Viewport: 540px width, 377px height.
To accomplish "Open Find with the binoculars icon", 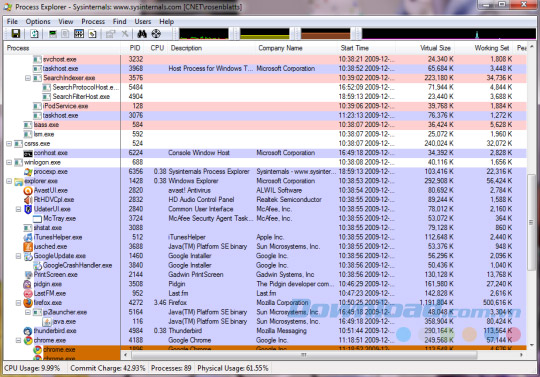I will (142, 34).
